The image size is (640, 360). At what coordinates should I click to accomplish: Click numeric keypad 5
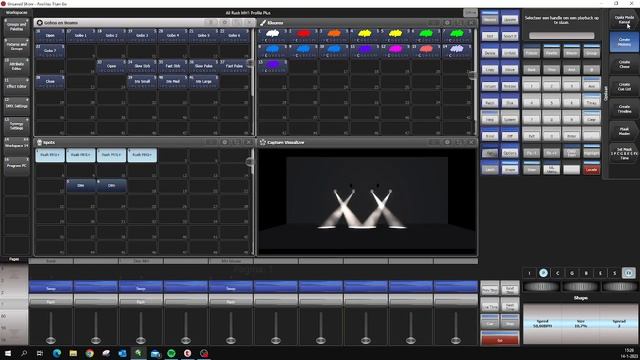pyautogui.click(x=551, y=102)
